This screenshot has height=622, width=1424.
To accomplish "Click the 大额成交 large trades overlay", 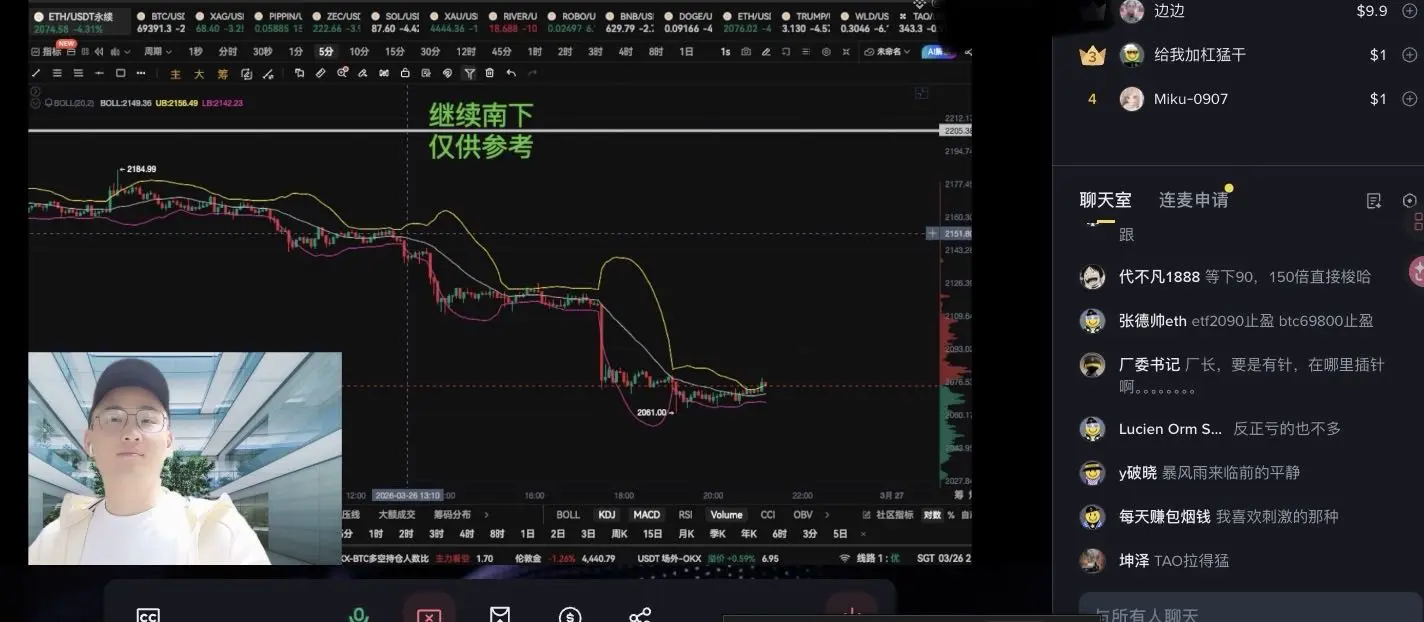I will pos(396,515).
